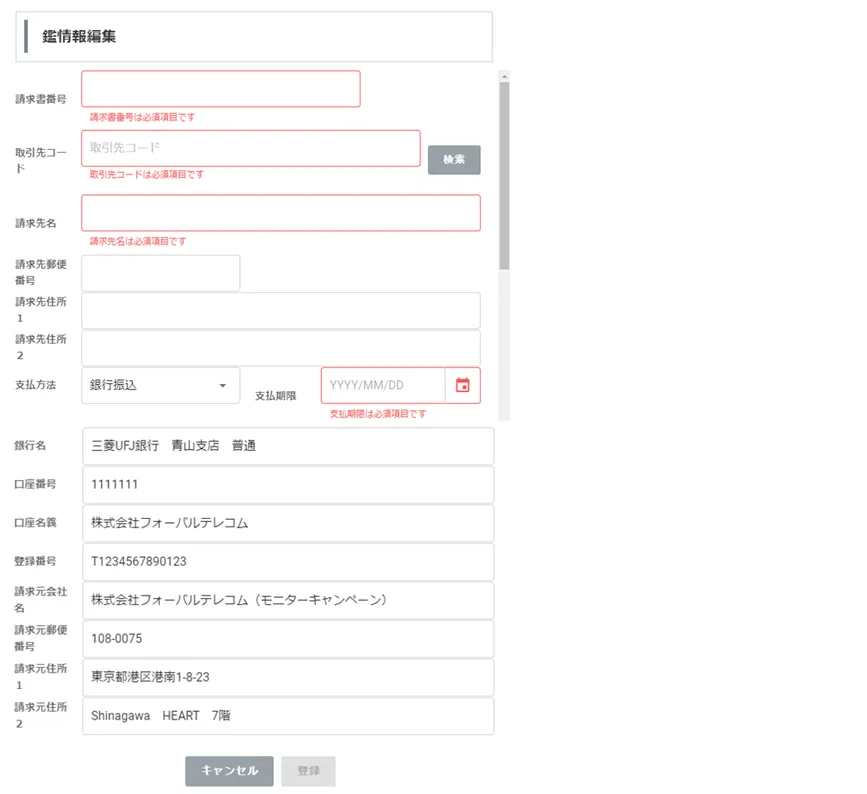Image resolution: width=867 pixels, height=794 pixels.
Task: Focus the 取引先コード input field
Action: [250, 148]
